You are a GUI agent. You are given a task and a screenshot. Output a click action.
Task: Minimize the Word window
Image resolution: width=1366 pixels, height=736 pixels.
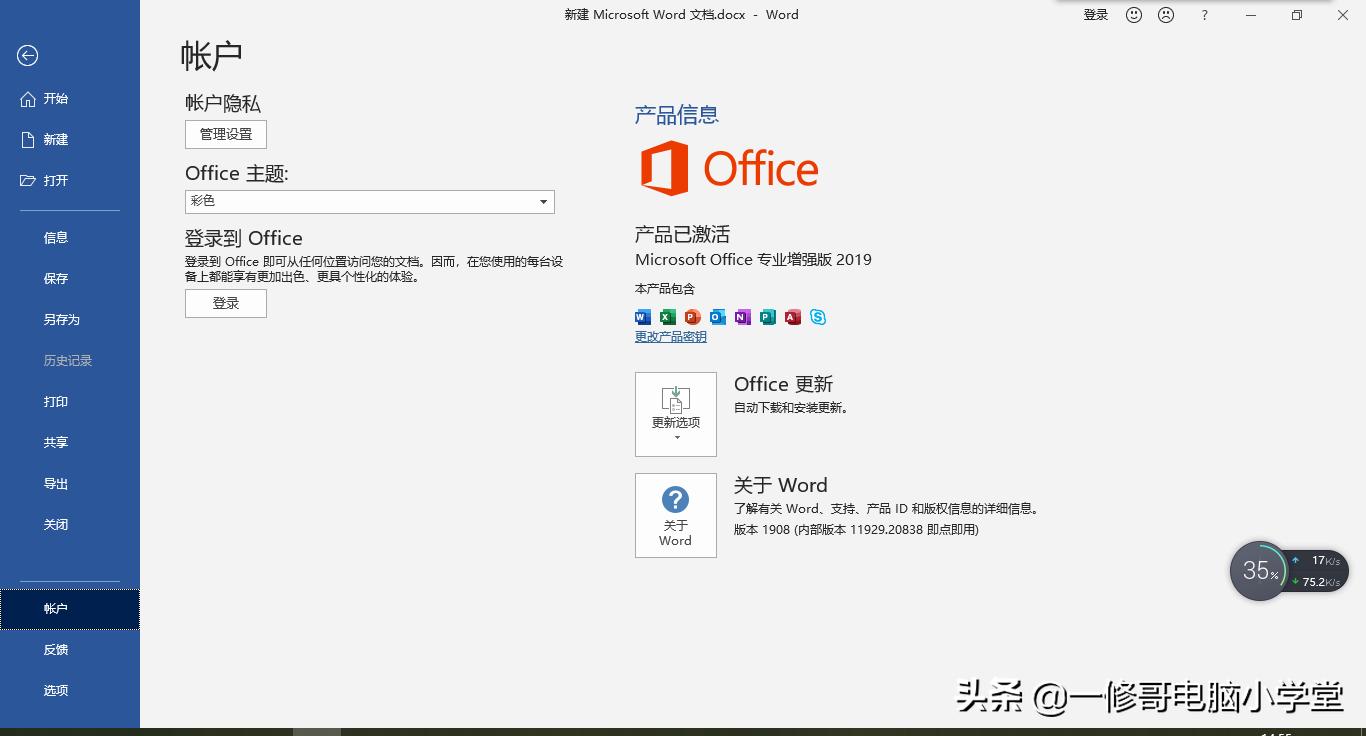[x=1251, y=15]
